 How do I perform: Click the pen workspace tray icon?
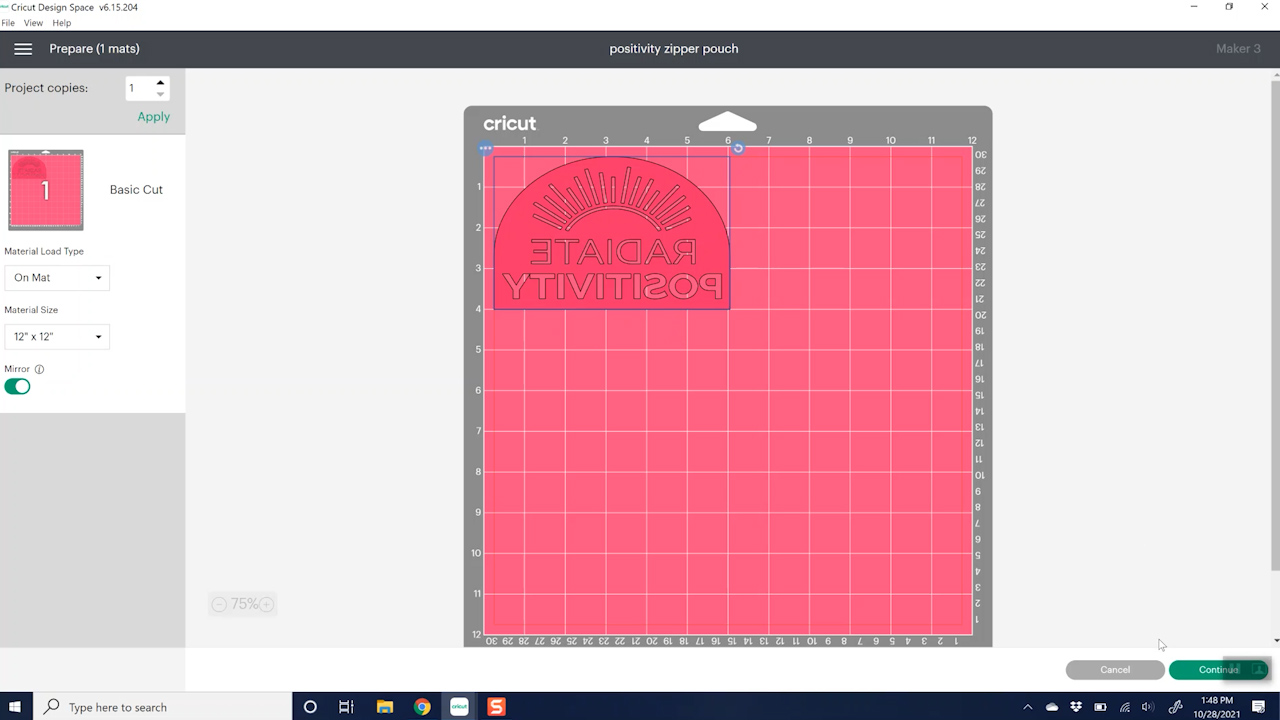click(x=1176, y=707)
